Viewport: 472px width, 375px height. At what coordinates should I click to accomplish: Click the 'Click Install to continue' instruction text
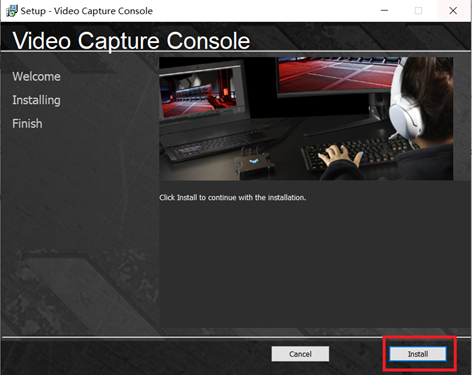[232, 198]
